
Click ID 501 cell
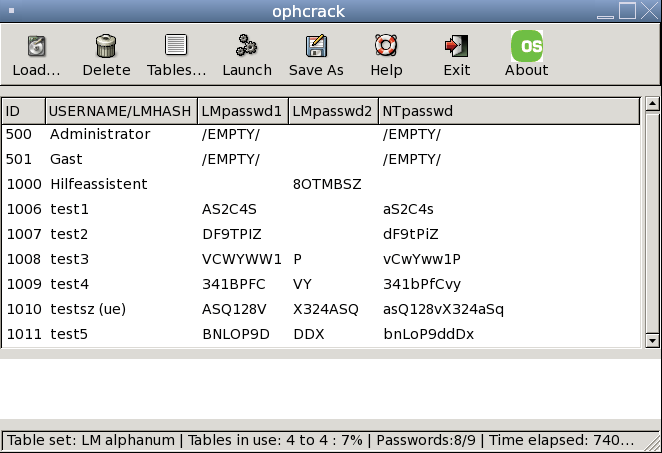19,159
